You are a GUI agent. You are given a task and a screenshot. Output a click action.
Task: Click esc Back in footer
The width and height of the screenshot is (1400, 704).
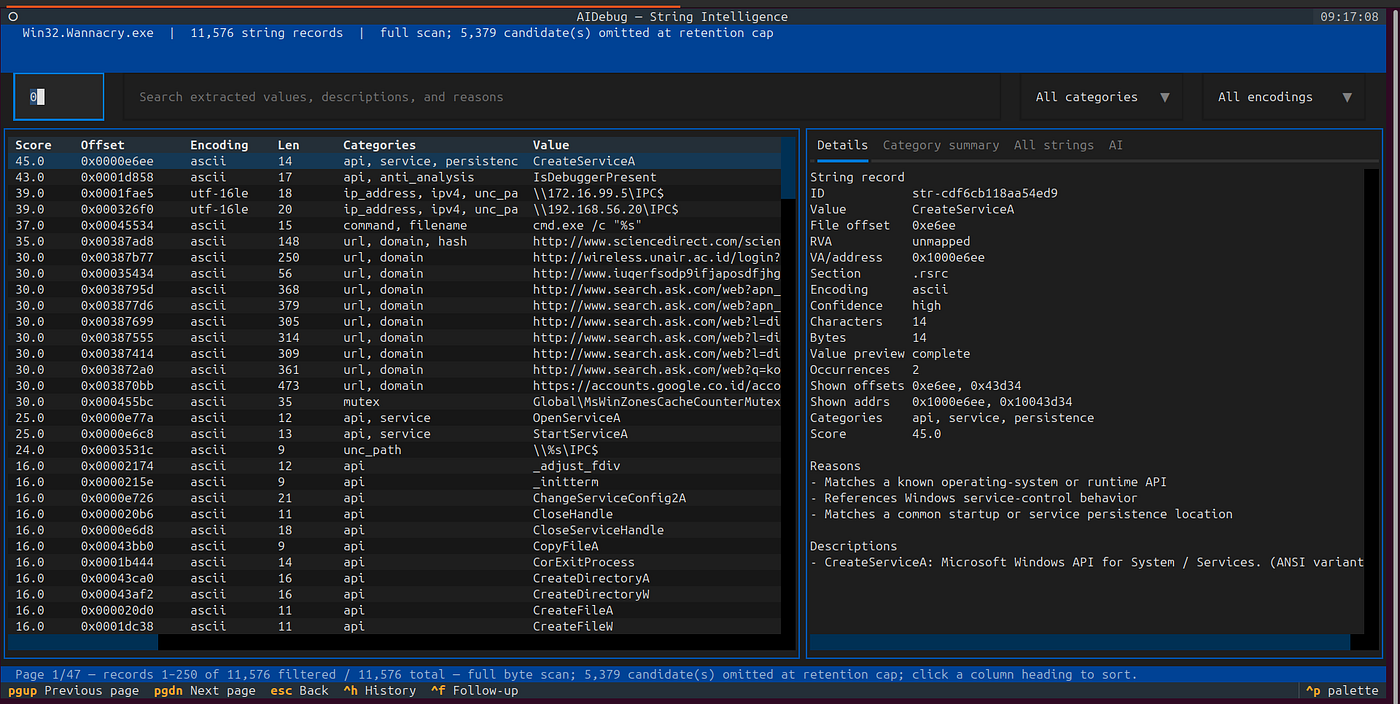tap(299, 690)
